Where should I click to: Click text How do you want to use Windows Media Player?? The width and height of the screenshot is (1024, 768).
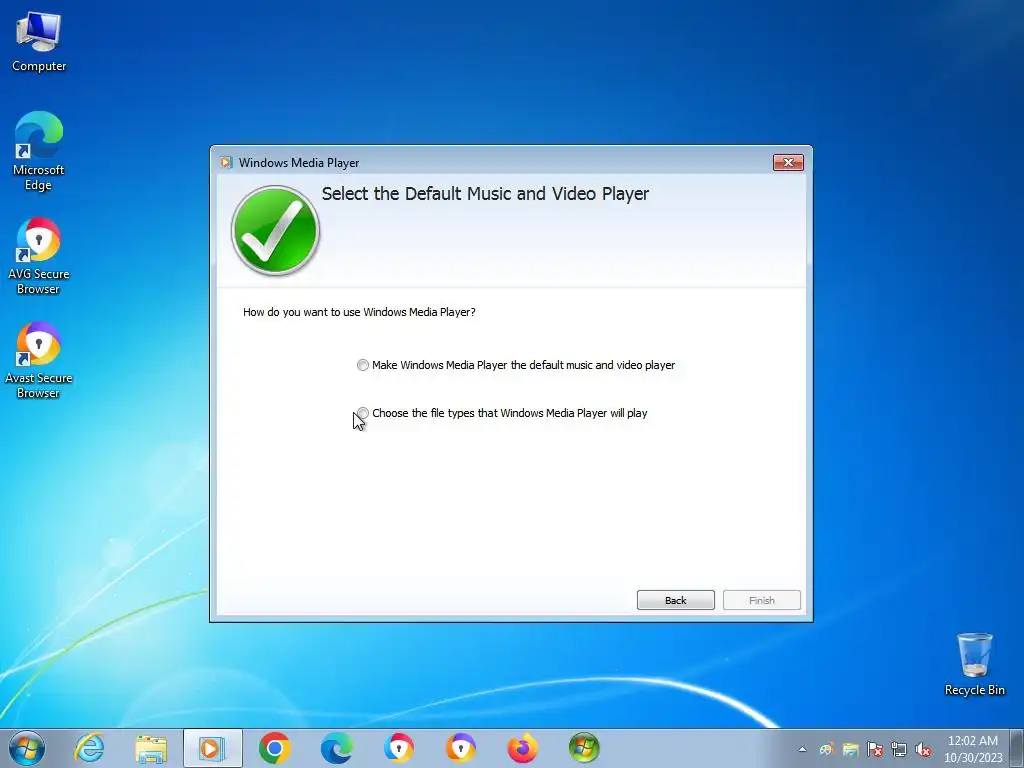359,312
